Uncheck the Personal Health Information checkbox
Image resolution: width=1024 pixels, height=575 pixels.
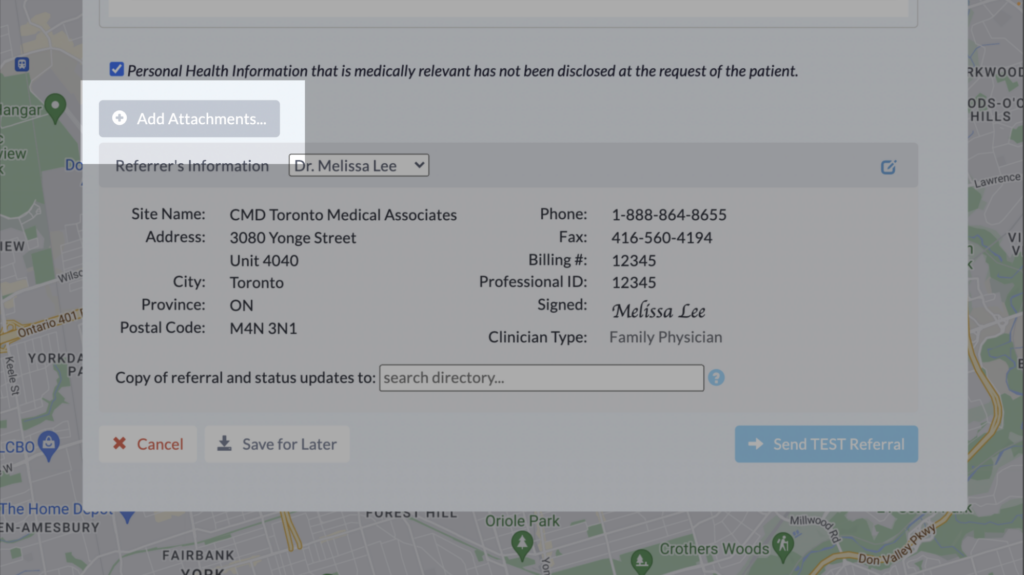point(117,69)
